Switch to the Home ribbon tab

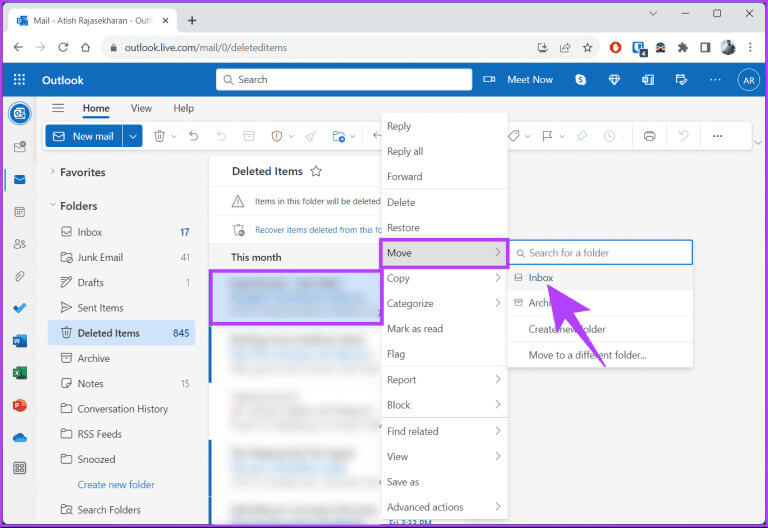click(x=96, y=108)
